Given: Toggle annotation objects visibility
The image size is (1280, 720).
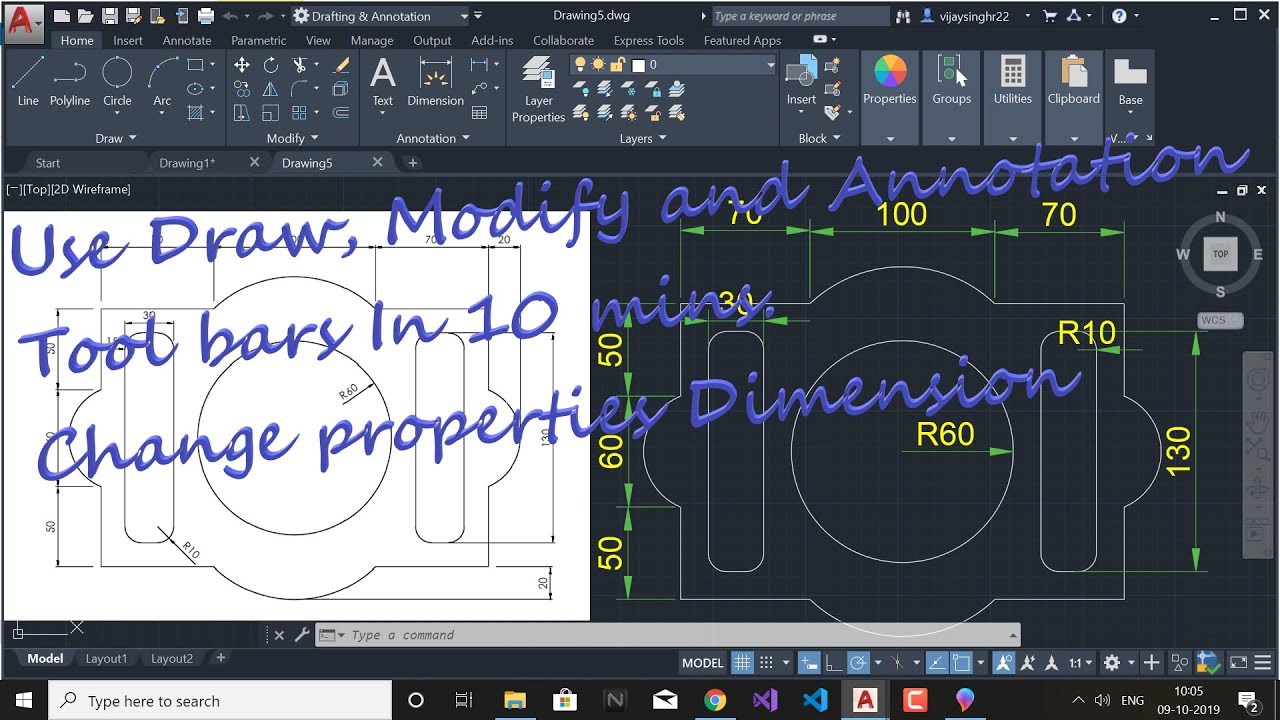Looking at the screenshot, I should click(1003, 662).
